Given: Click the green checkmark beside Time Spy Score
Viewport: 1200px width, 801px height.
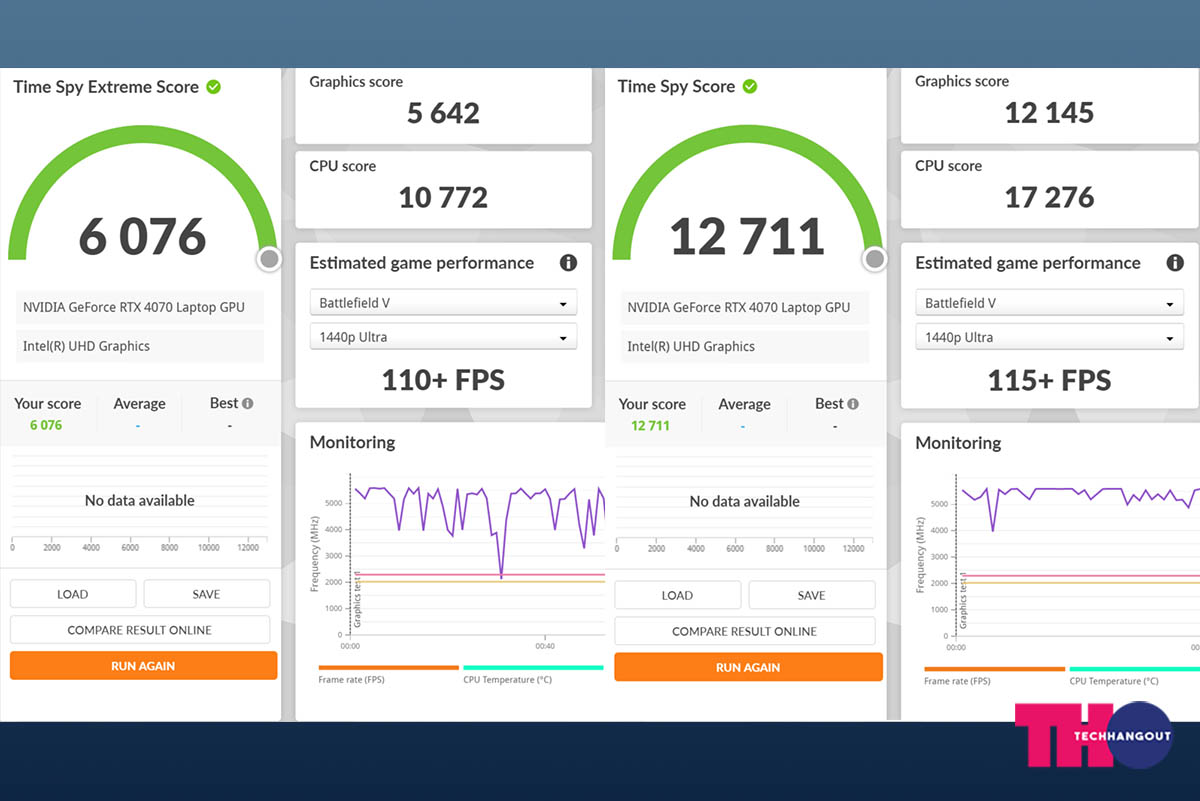Looking at the screenshot, I should [x=750, y=87].
